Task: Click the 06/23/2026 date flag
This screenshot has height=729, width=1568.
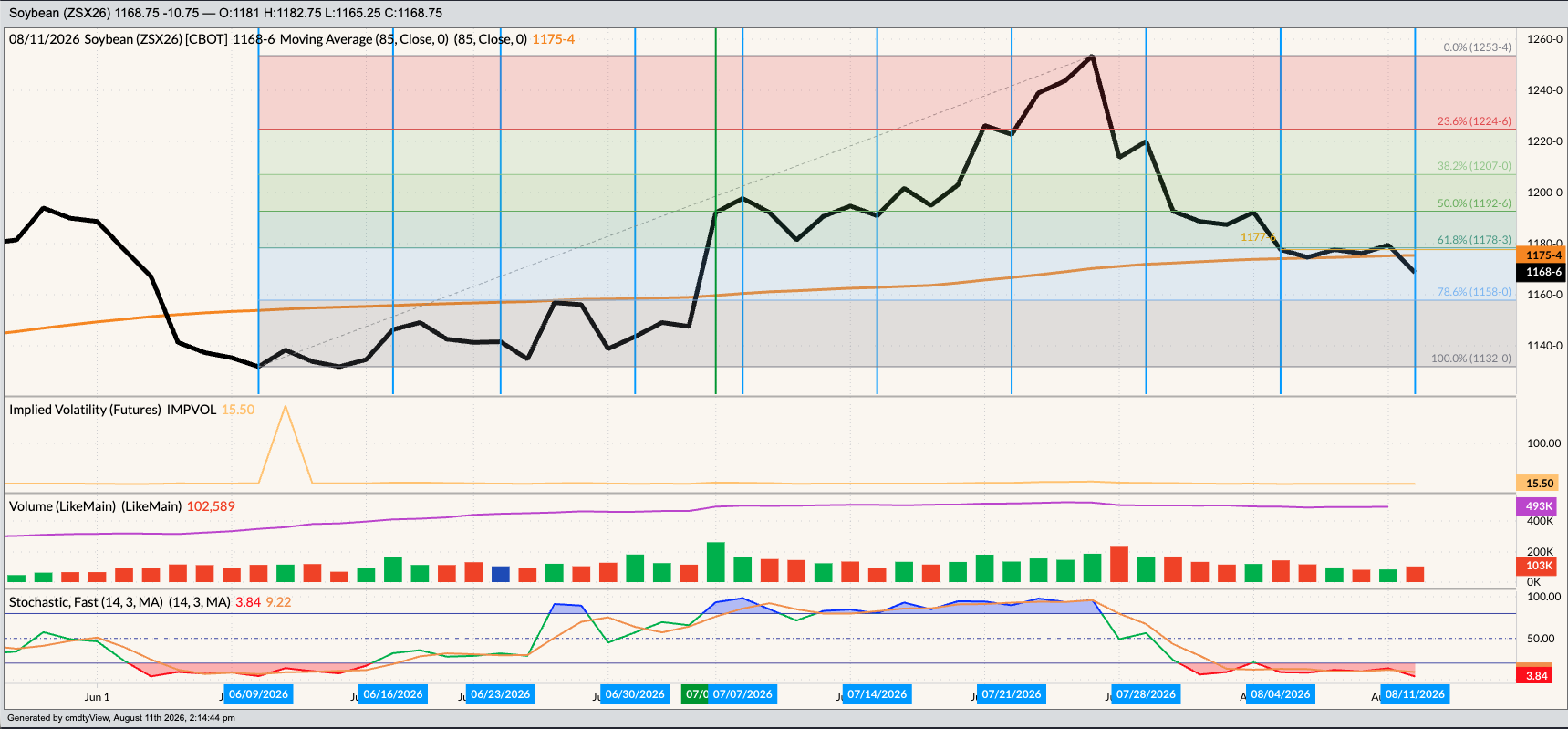Action: pyautogui.click(x=501, y=694)
